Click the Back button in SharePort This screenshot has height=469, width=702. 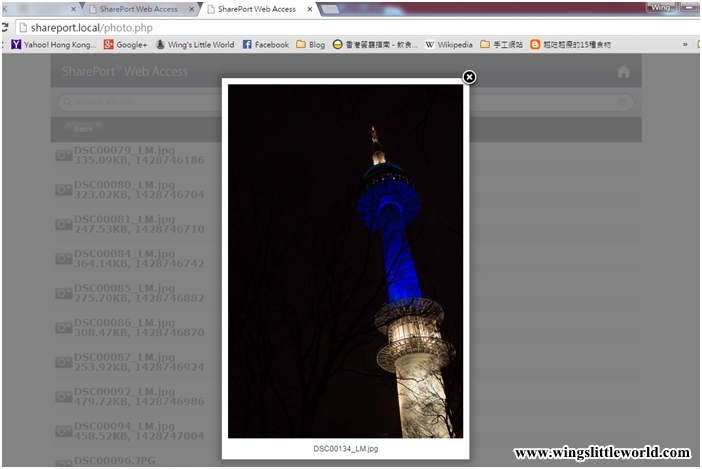tap(83, 129)
